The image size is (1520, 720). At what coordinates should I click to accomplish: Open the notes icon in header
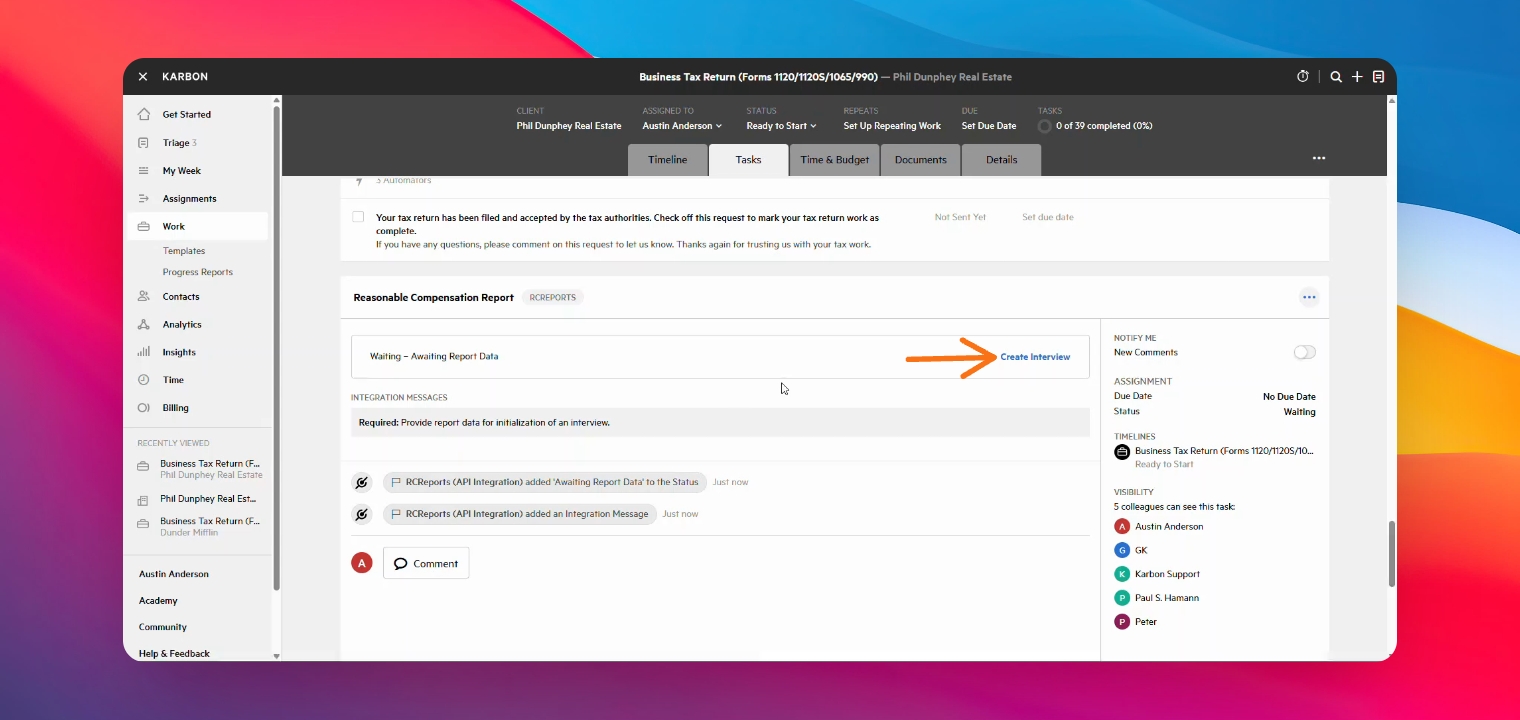[1378, 76]
